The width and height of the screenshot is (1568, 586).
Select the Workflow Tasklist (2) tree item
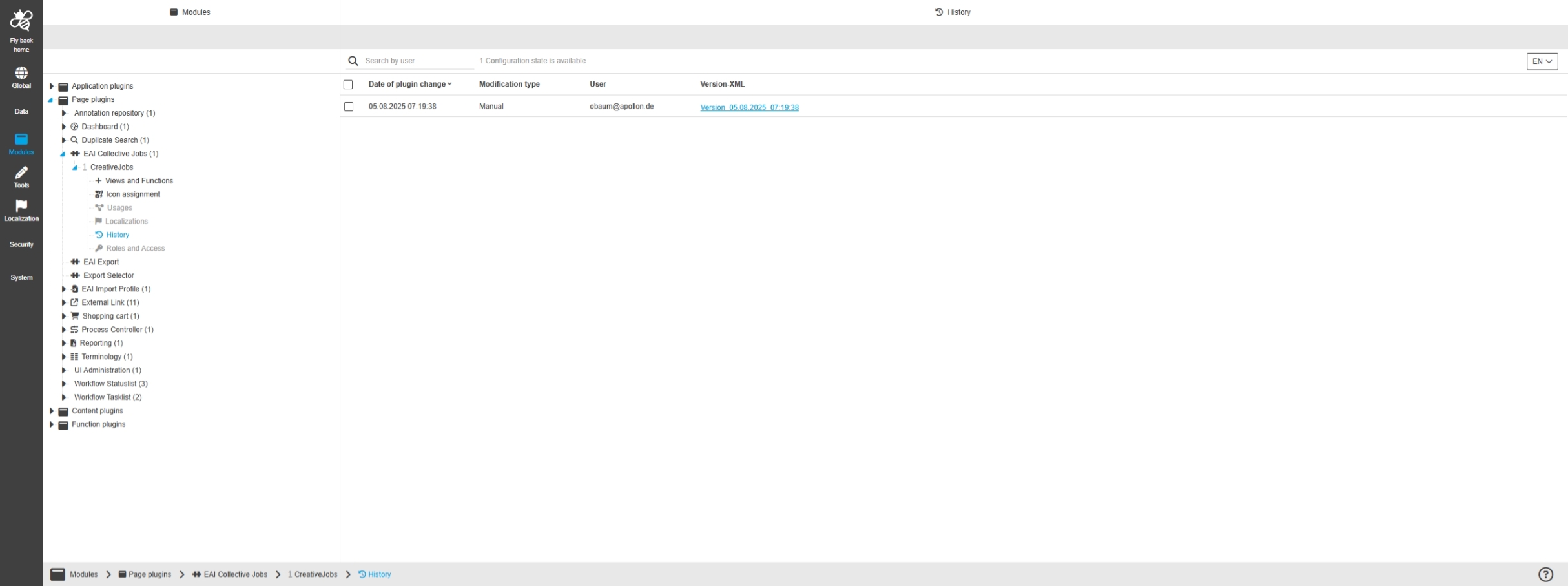[x=108, y=397]
